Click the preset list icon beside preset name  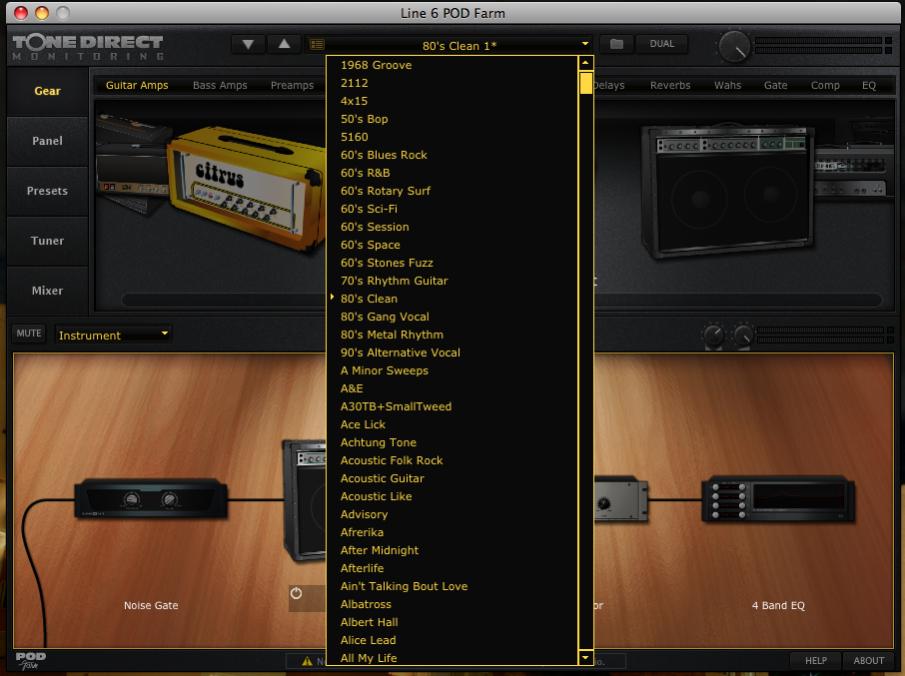coord(317,44)
